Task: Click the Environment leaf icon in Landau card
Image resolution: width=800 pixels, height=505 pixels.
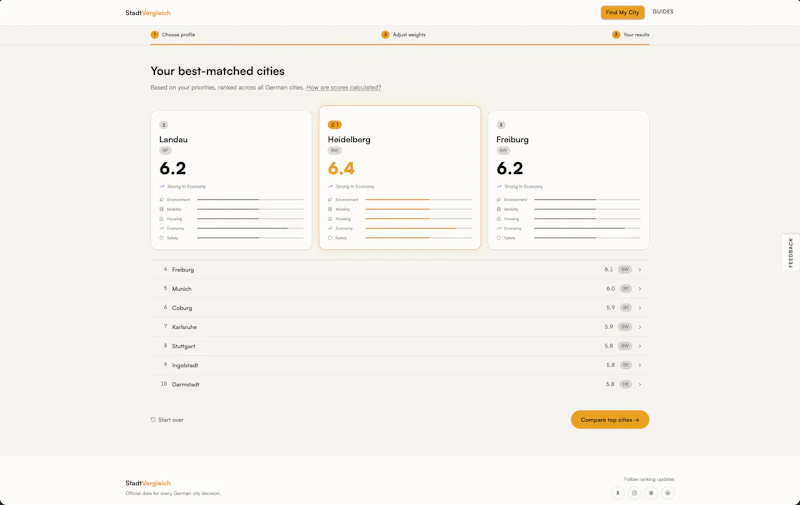Action: [162, 199]
